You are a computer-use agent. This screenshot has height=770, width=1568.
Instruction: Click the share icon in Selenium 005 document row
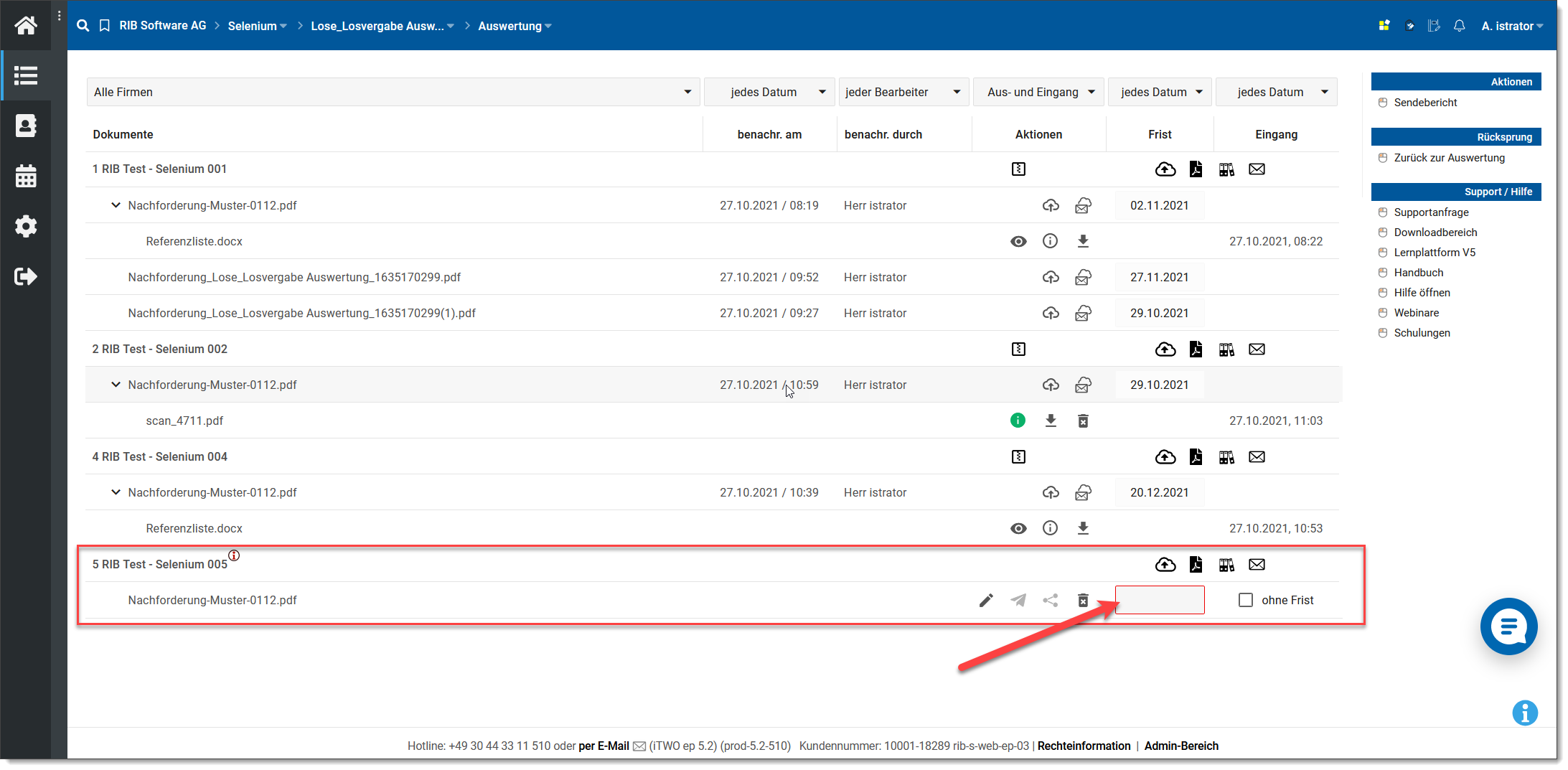click(1051, 600)
